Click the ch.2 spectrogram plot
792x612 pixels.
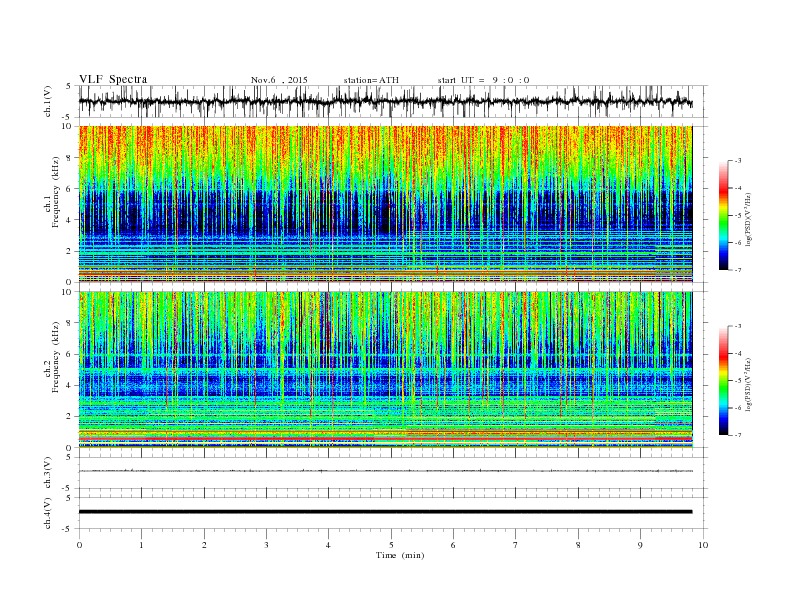pyautogui.click(x=385, y=370)
